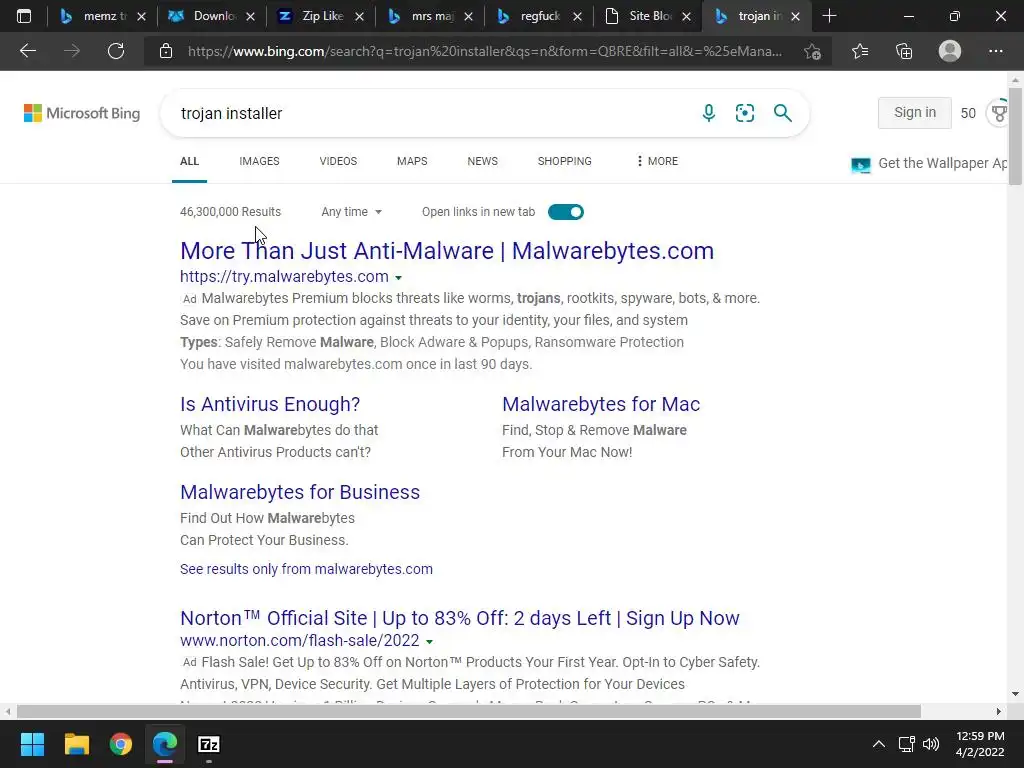Click the trojan installer search box

point(431,113)
